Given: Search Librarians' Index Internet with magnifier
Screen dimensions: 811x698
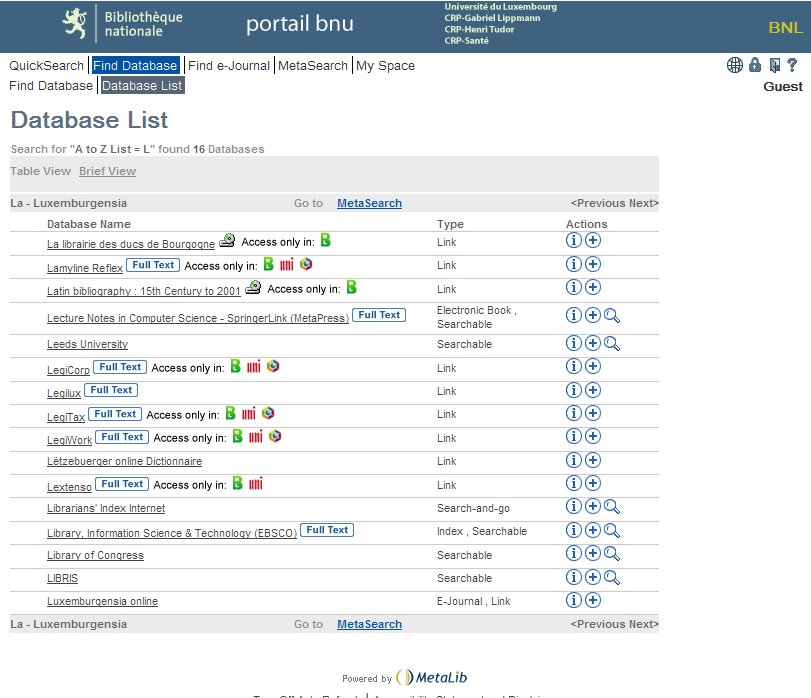Looking at the screenshot, I should tap(612, 507).
